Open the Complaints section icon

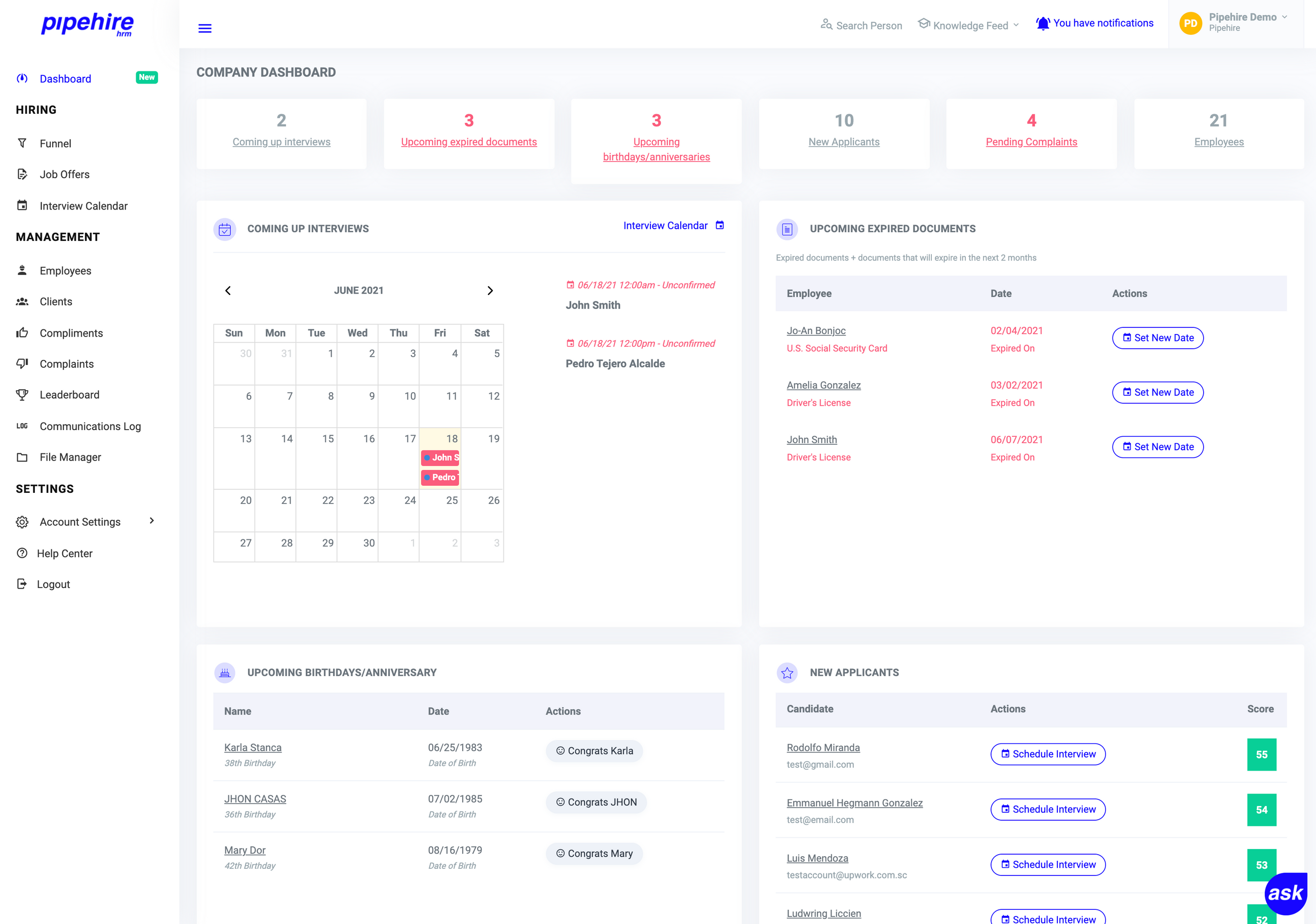click(x=22, y=363)
